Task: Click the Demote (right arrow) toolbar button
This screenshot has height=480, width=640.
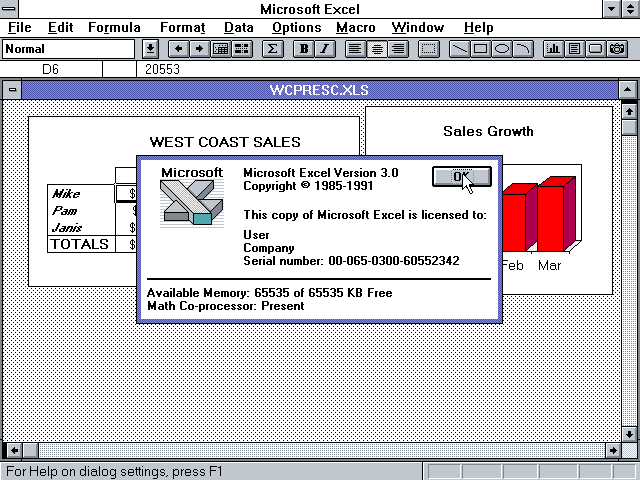Action: point(199,49)
